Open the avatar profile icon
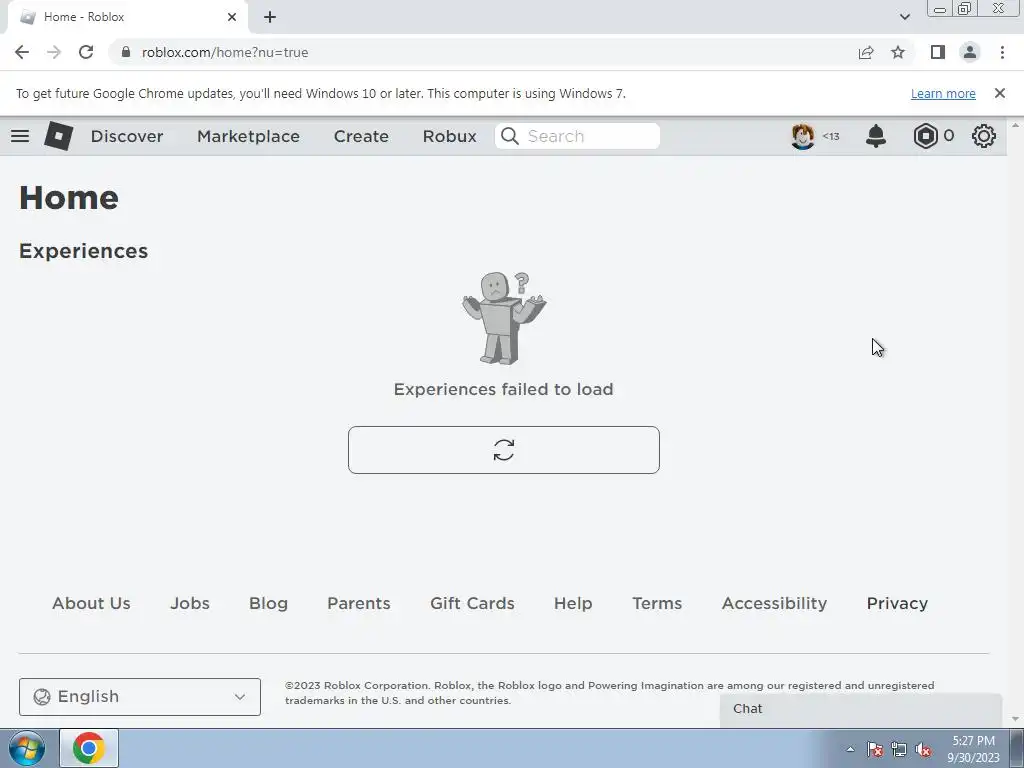1024x768 pixels. pyautogui.click(x=803, y=136)
